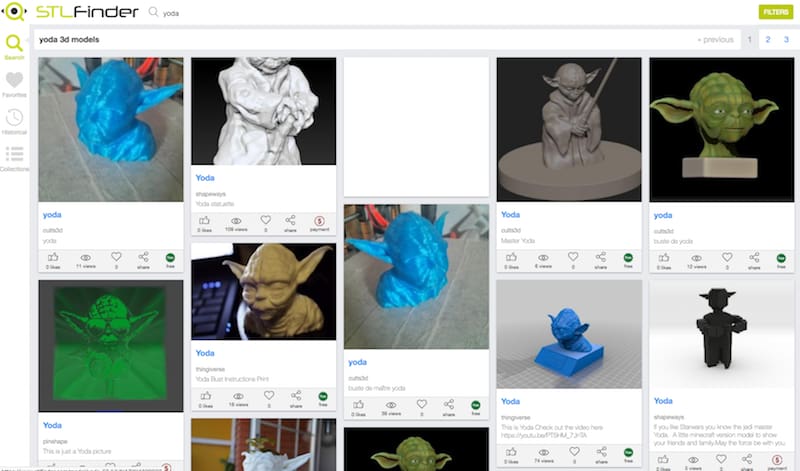Screen dimensions: 800x471
Task: Open the Search section in sidebar
Action: pos(14,47)
